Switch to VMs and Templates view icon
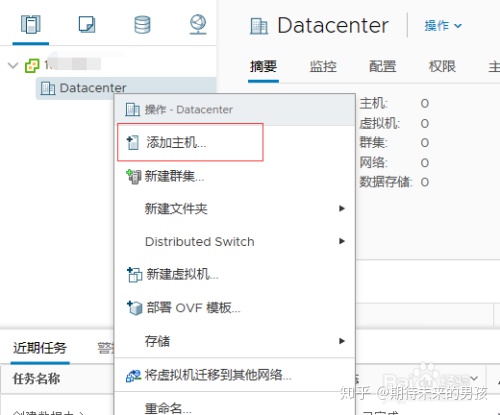The image size is (500, 415). pyautogui.click(x=87, y=24)
